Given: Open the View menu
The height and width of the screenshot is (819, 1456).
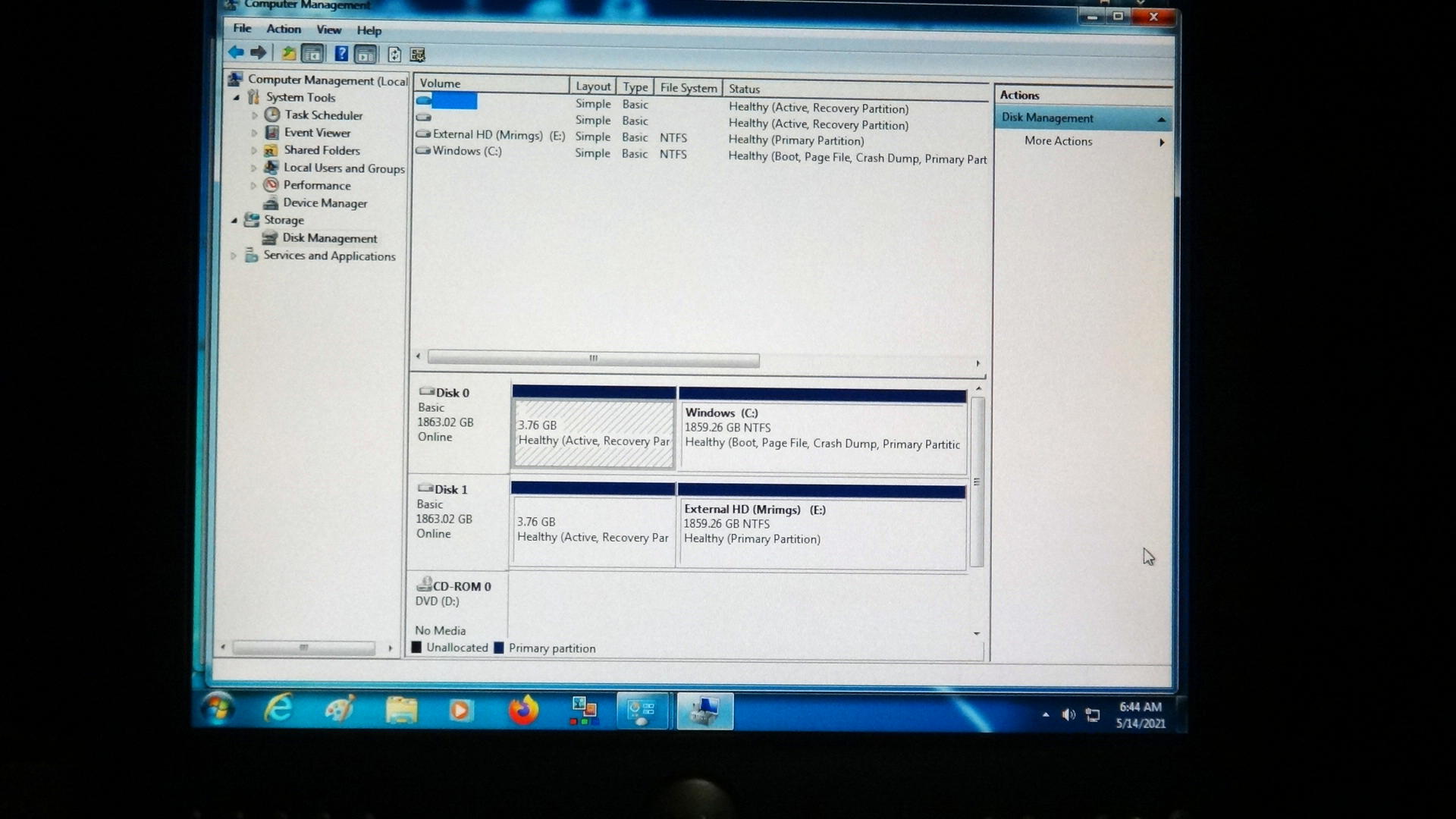Looking at the screenshot, I should [328, 30].
